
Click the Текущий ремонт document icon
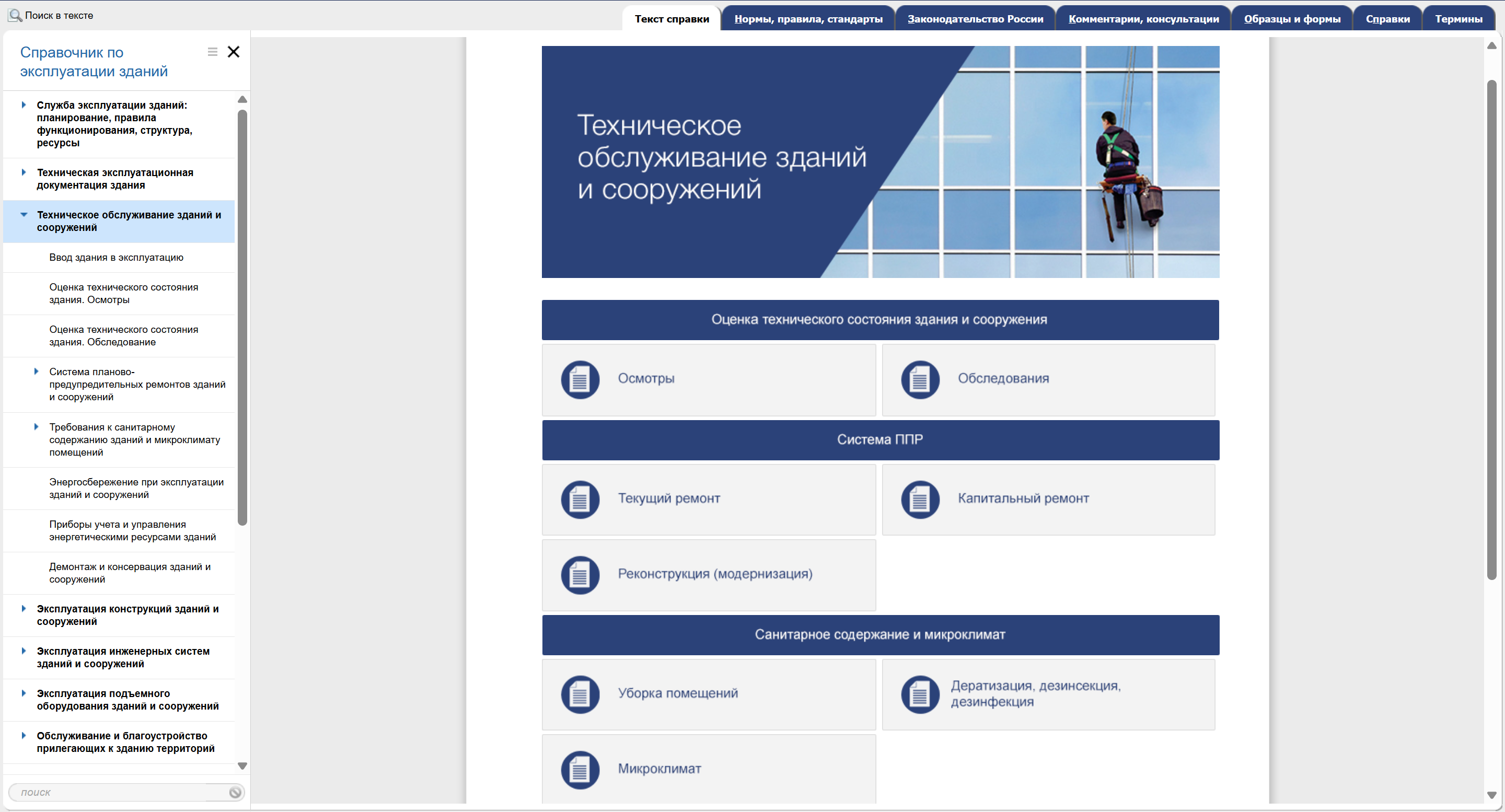click(x=580, y=500)
